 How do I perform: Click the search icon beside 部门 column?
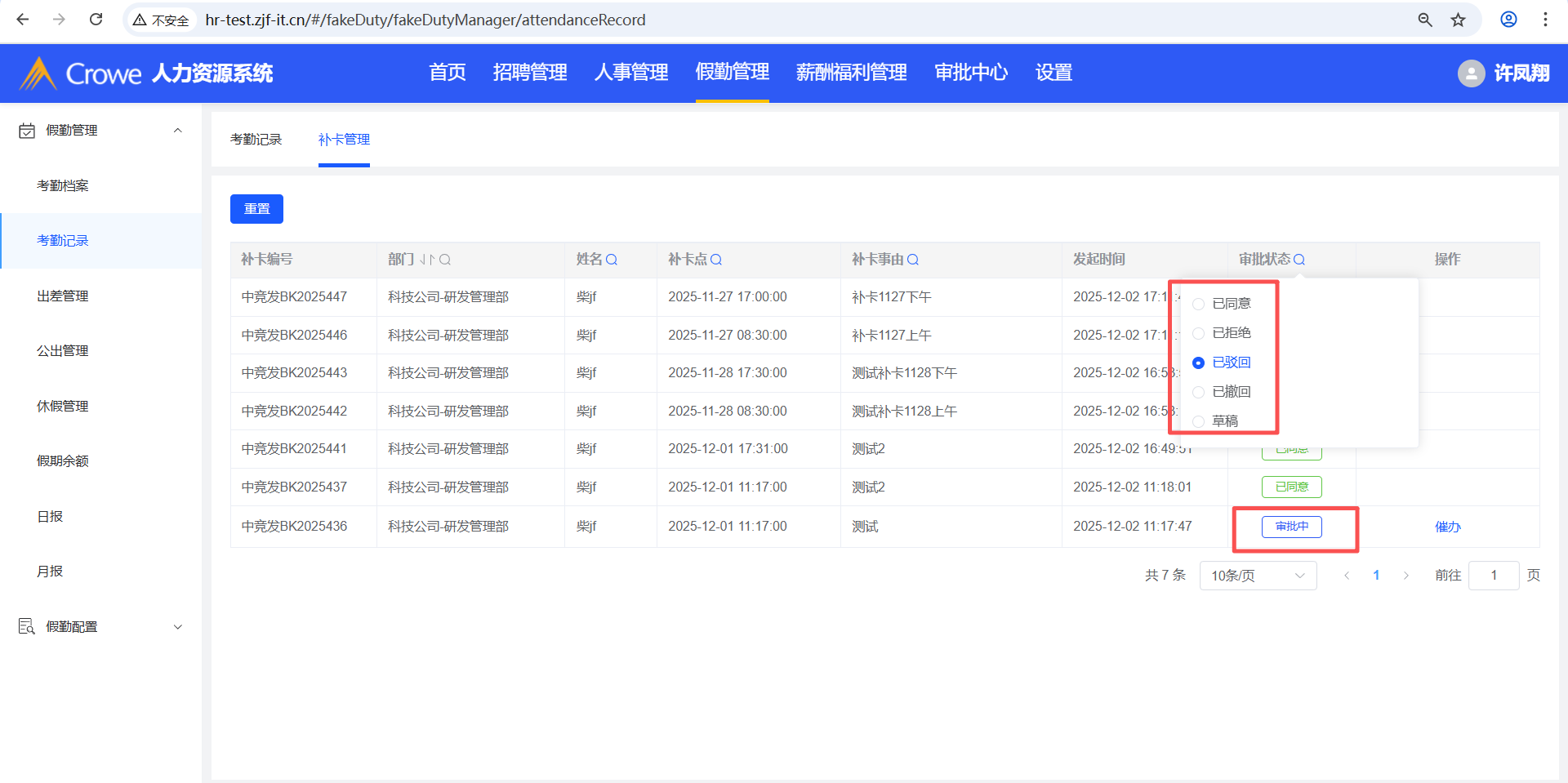pos(445,260)
